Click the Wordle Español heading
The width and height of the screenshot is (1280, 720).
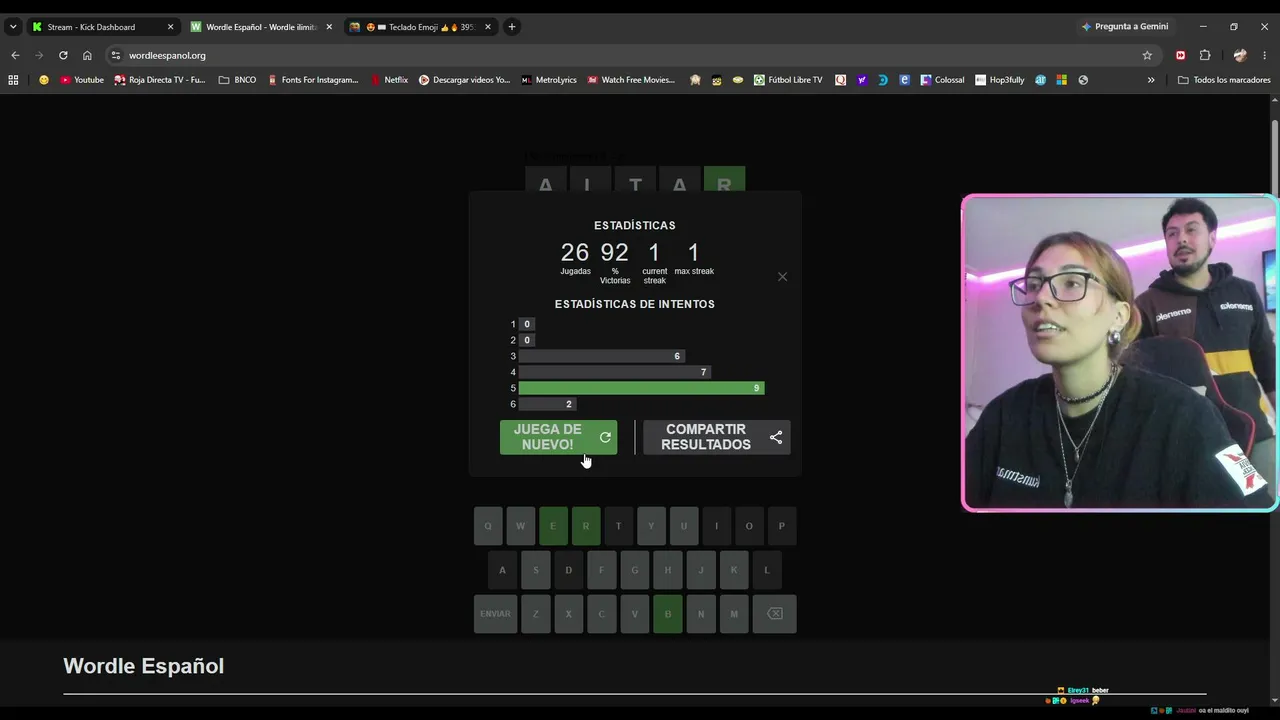tap(143, 666)
